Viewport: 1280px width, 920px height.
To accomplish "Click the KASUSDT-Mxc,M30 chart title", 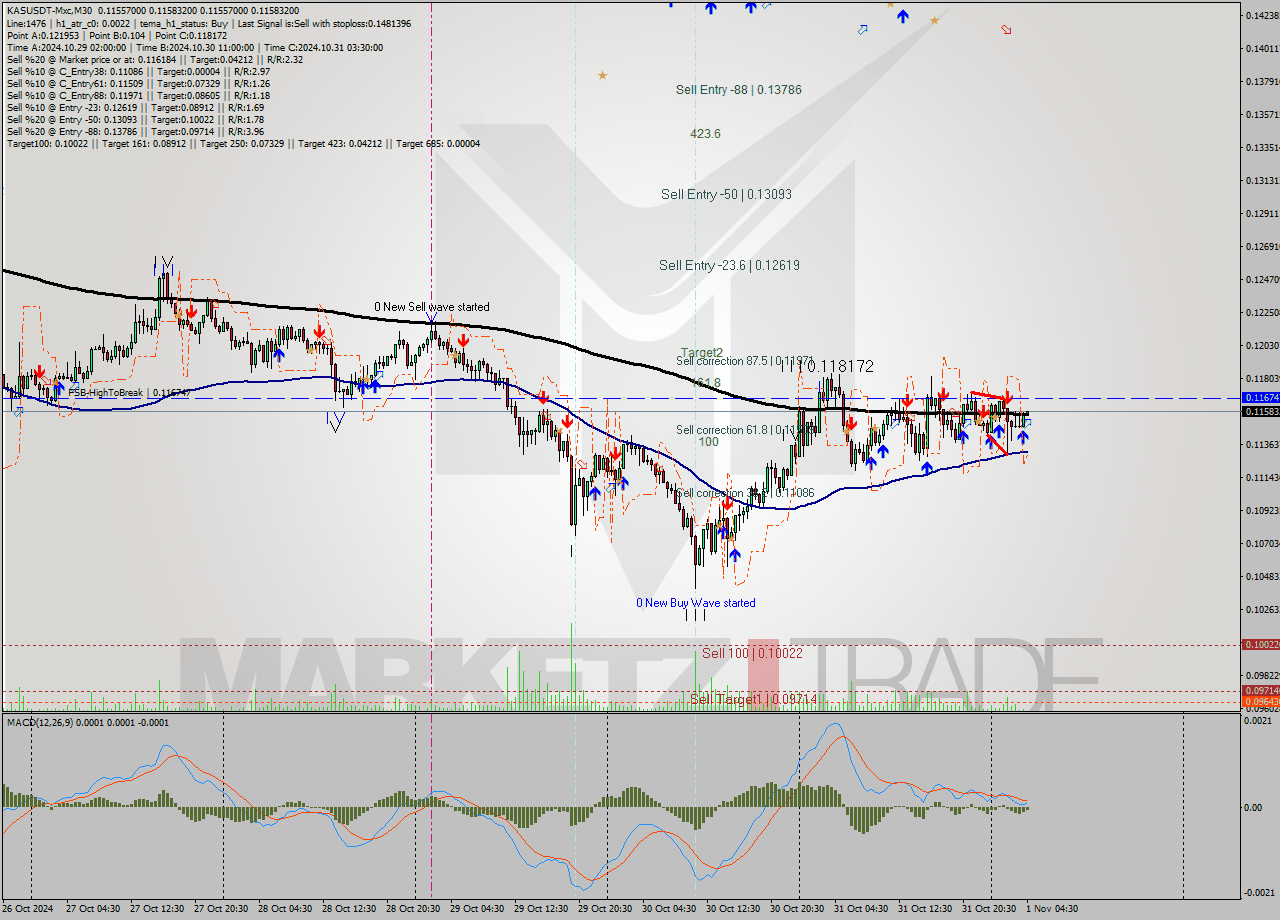I will click(x=152, y=11).
